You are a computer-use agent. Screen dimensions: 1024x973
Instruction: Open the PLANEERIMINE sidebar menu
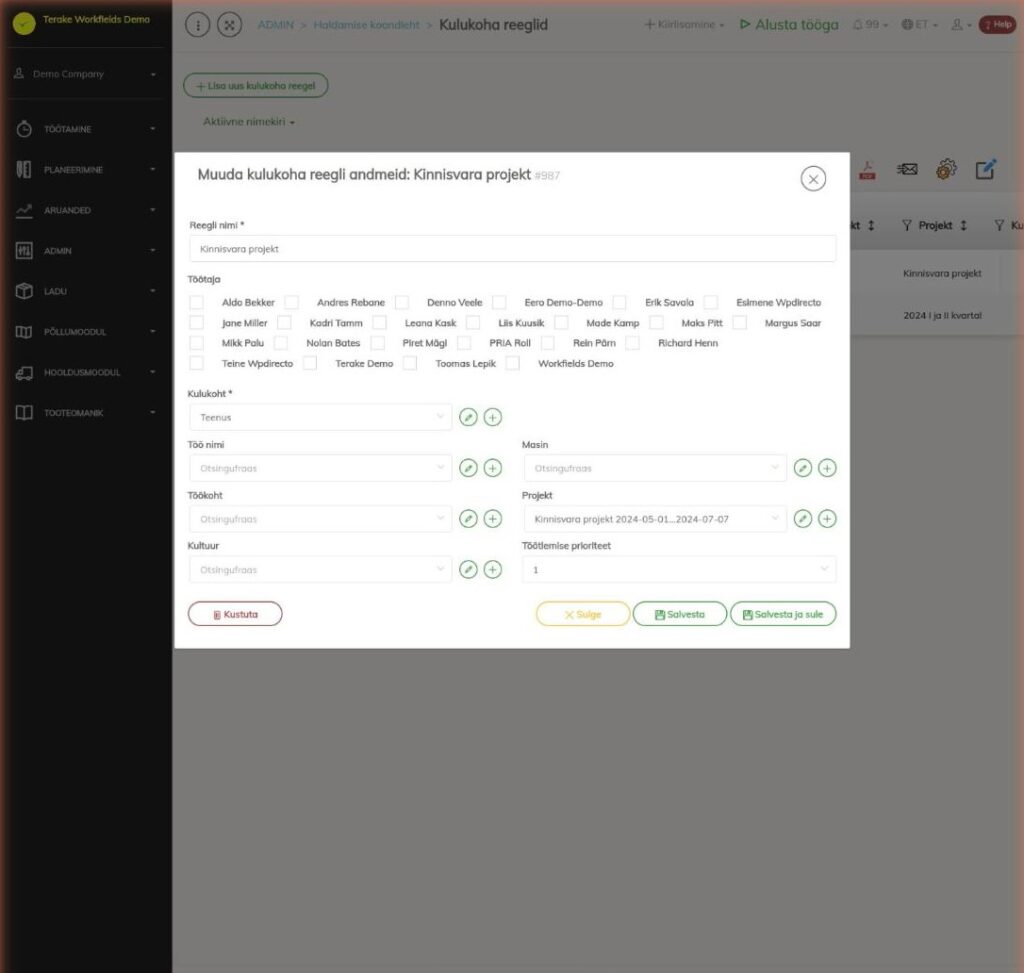tap(86, 170)
